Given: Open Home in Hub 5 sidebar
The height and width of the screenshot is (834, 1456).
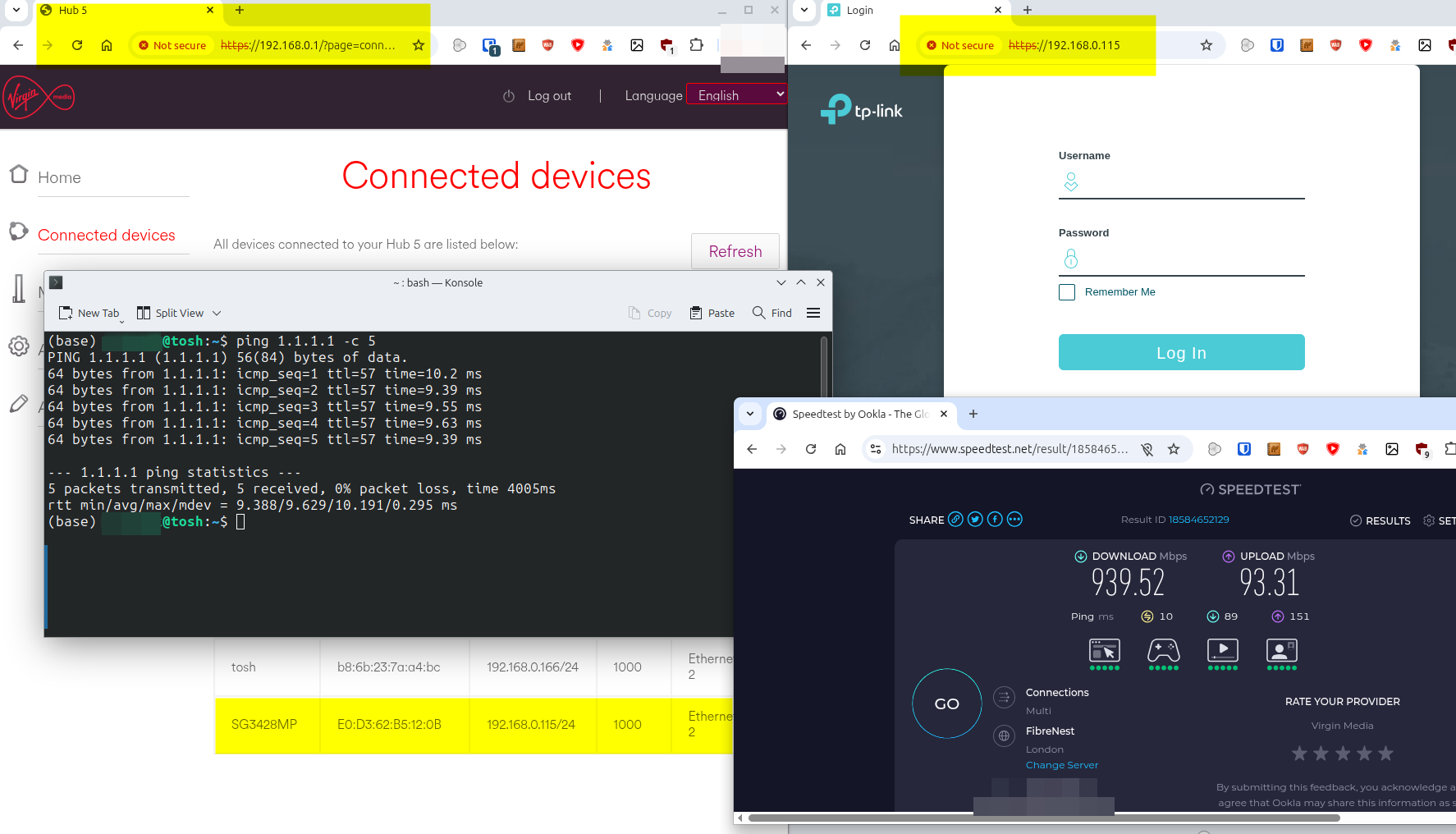Looking at the screenshot, I should [59, 177].
